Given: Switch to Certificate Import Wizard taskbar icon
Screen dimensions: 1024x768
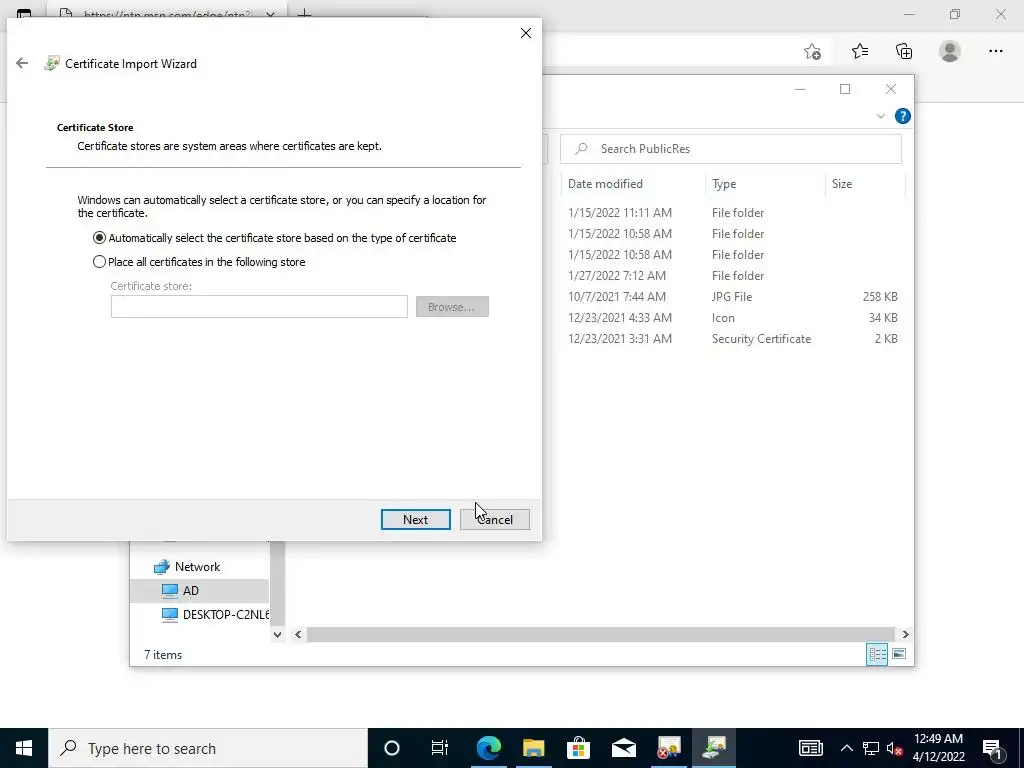Looking at the screenshot, I should [714, 748].
